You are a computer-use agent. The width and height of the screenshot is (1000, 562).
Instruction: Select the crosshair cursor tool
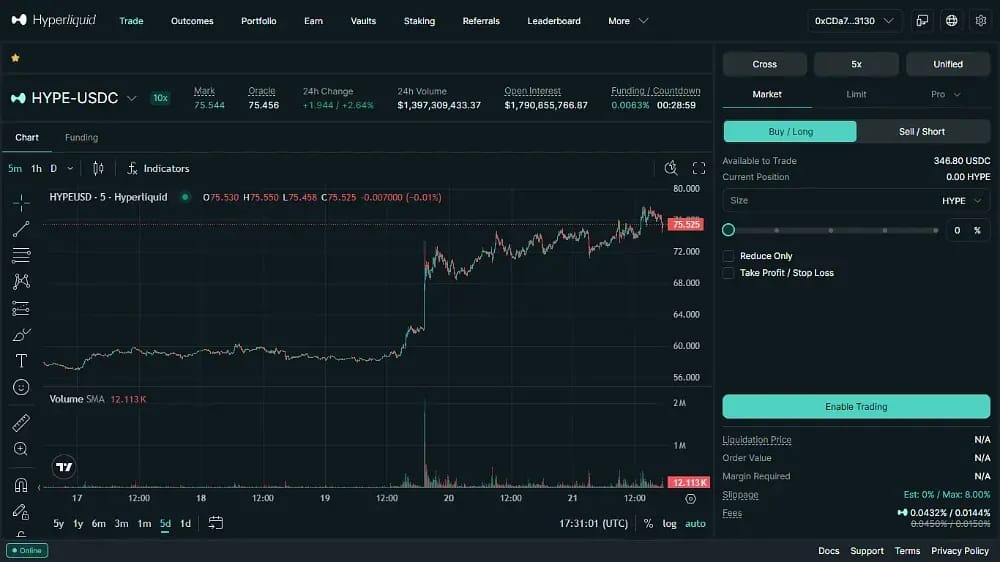[21, 203]
